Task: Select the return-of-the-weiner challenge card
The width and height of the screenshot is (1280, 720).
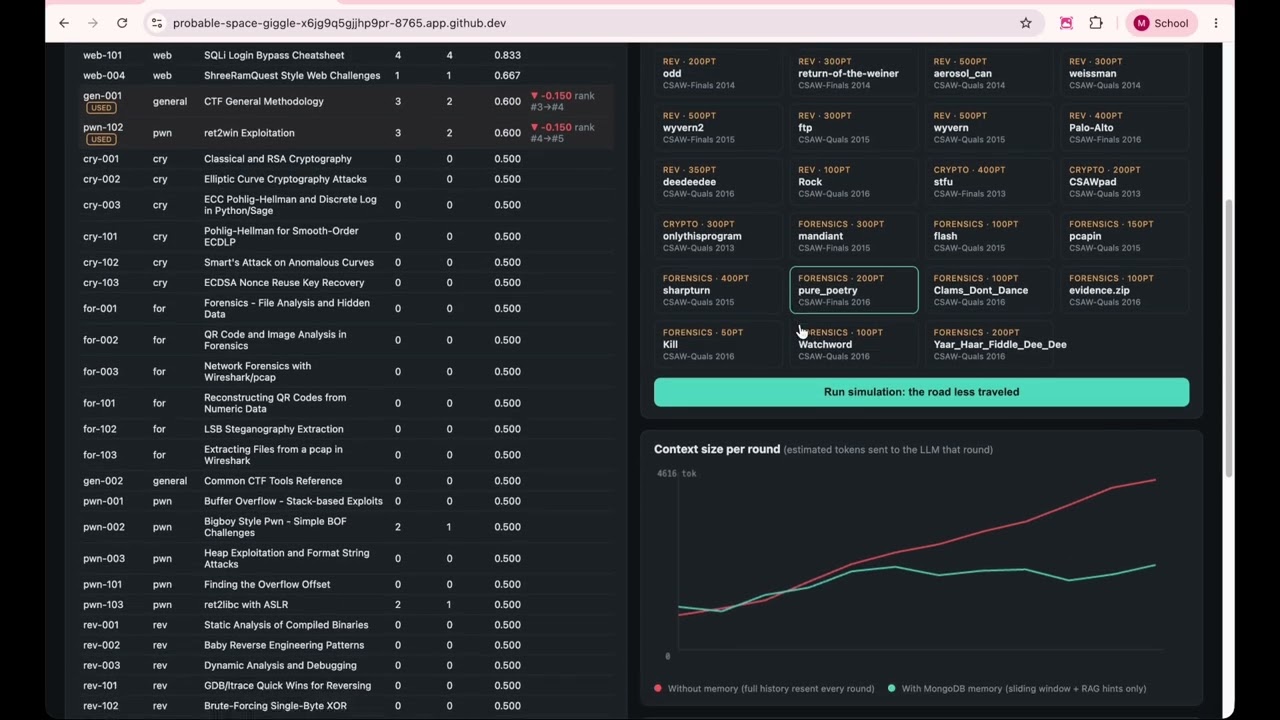Action: coord(854,73)
